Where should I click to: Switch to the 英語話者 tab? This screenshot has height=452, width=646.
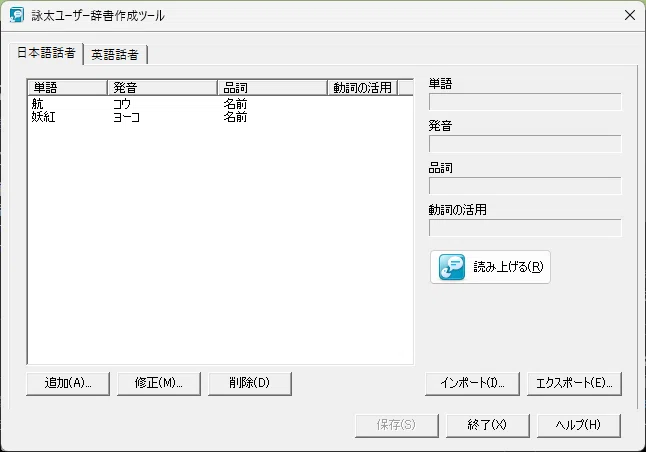click(x=115, y=55)
